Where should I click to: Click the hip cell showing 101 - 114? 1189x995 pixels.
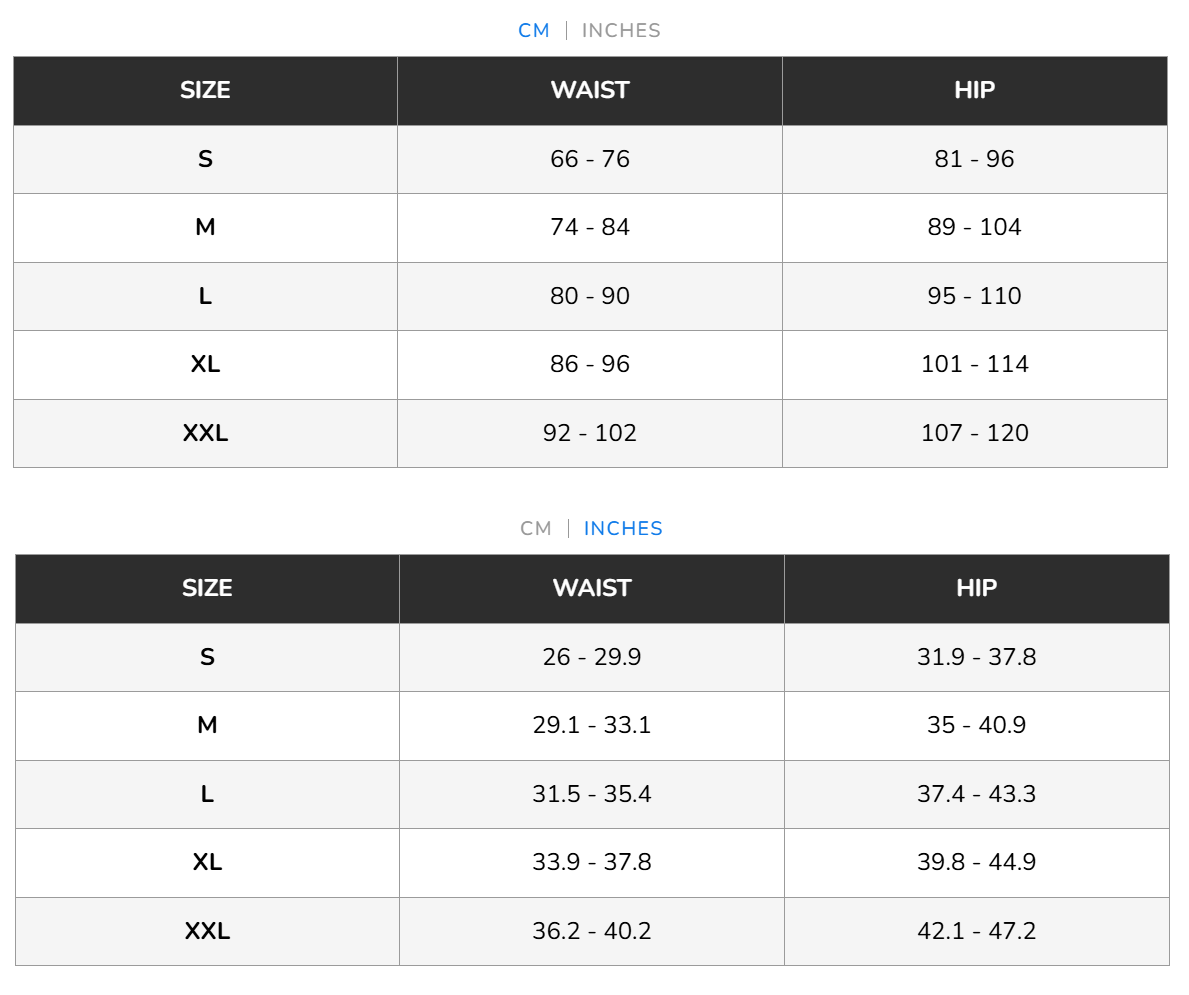[974, 365]
